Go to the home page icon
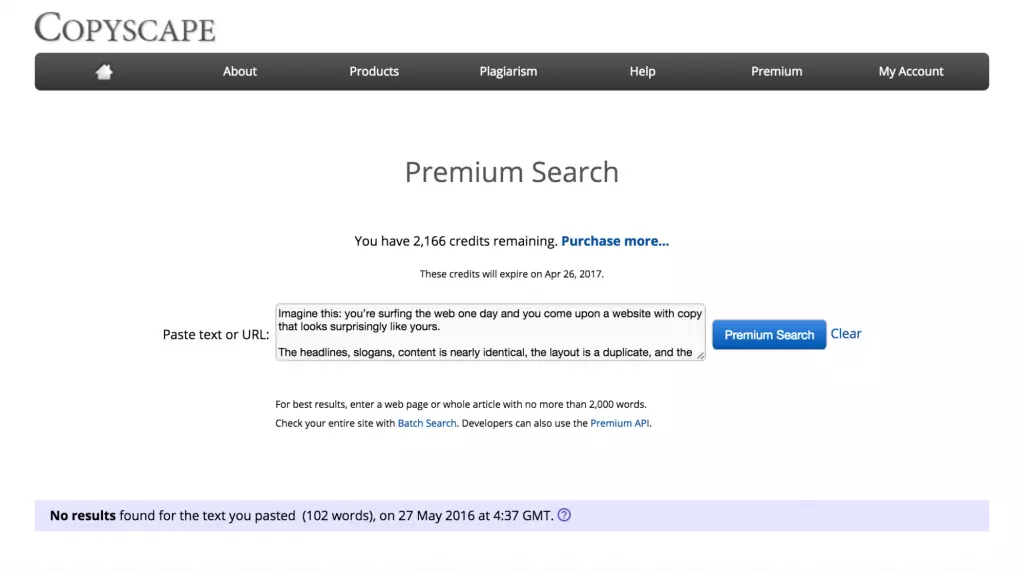 click(104, 71)
